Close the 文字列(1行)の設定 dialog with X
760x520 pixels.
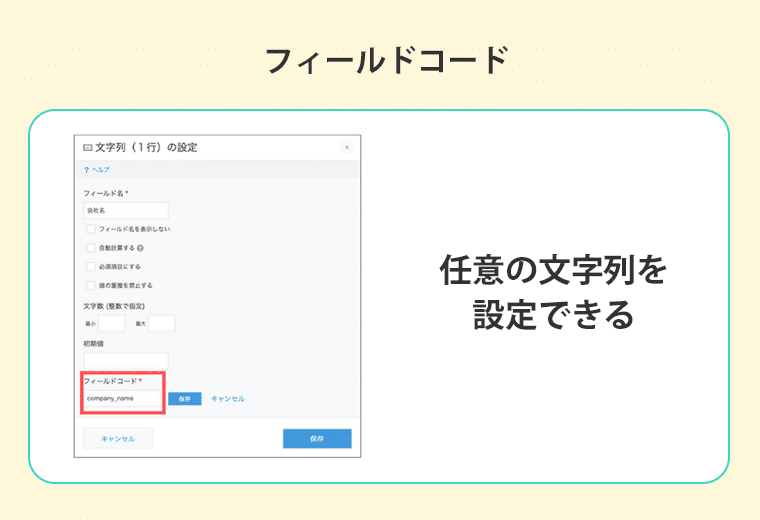point(347,147)
